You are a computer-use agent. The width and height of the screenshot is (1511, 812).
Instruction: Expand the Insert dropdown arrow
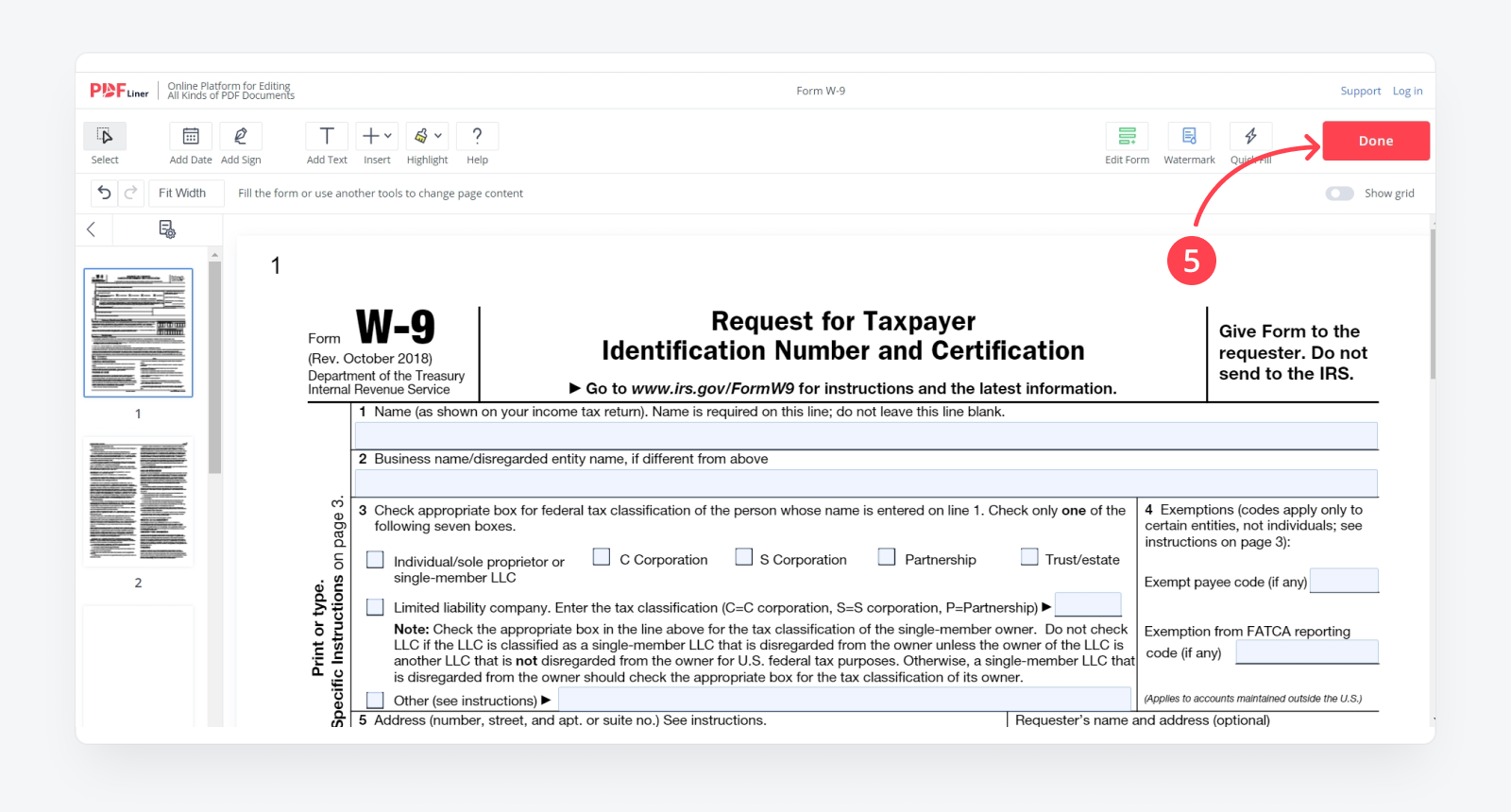pyautogui.click(x=388, y=136)
